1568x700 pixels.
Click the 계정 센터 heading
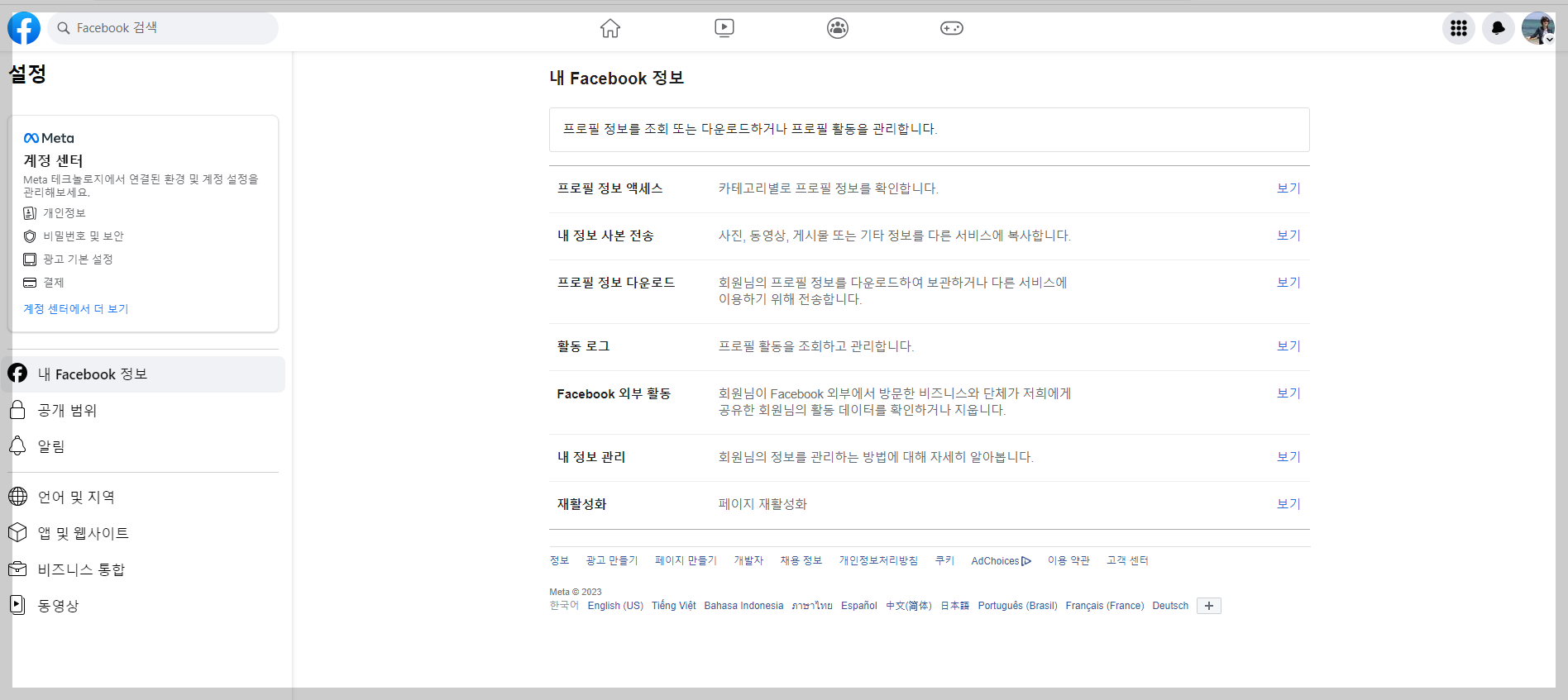pyautogui.click(x=53, y=160)
